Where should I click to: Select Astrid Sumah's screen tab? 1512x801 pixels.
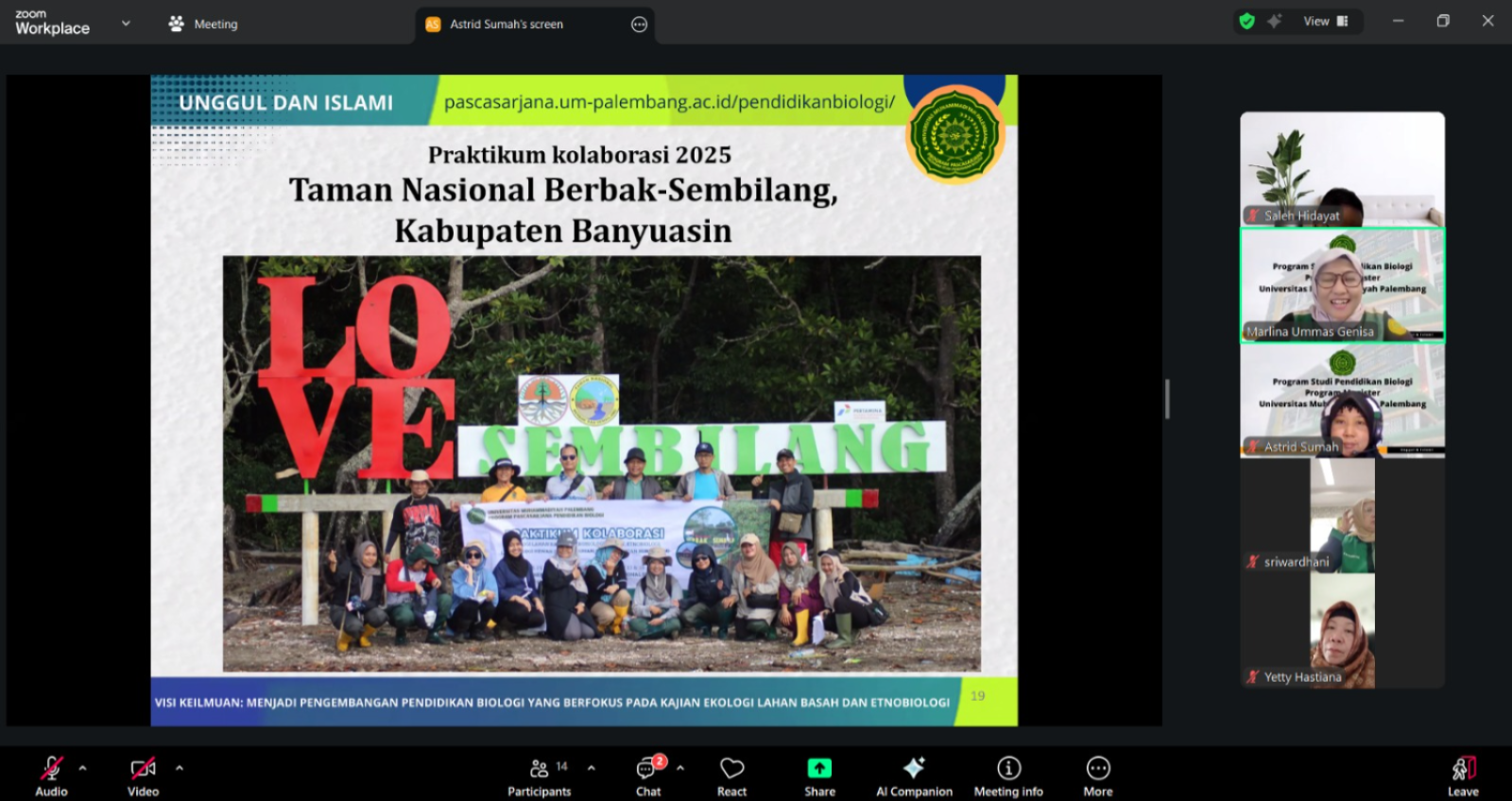coord(507,25)
